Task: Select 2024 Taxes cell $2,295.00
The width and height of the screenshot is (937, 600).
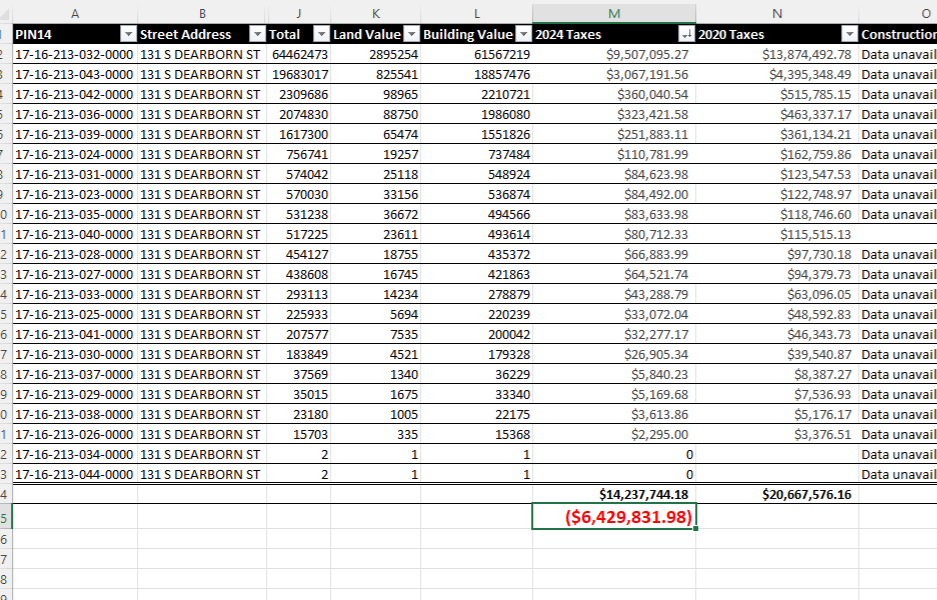Action: [x=614, y=434]
